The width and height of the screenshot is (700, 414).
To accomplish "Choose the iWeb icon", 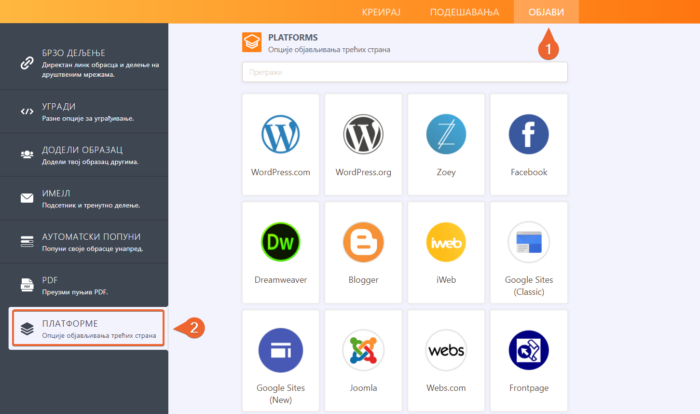I will tap(446, 242).
